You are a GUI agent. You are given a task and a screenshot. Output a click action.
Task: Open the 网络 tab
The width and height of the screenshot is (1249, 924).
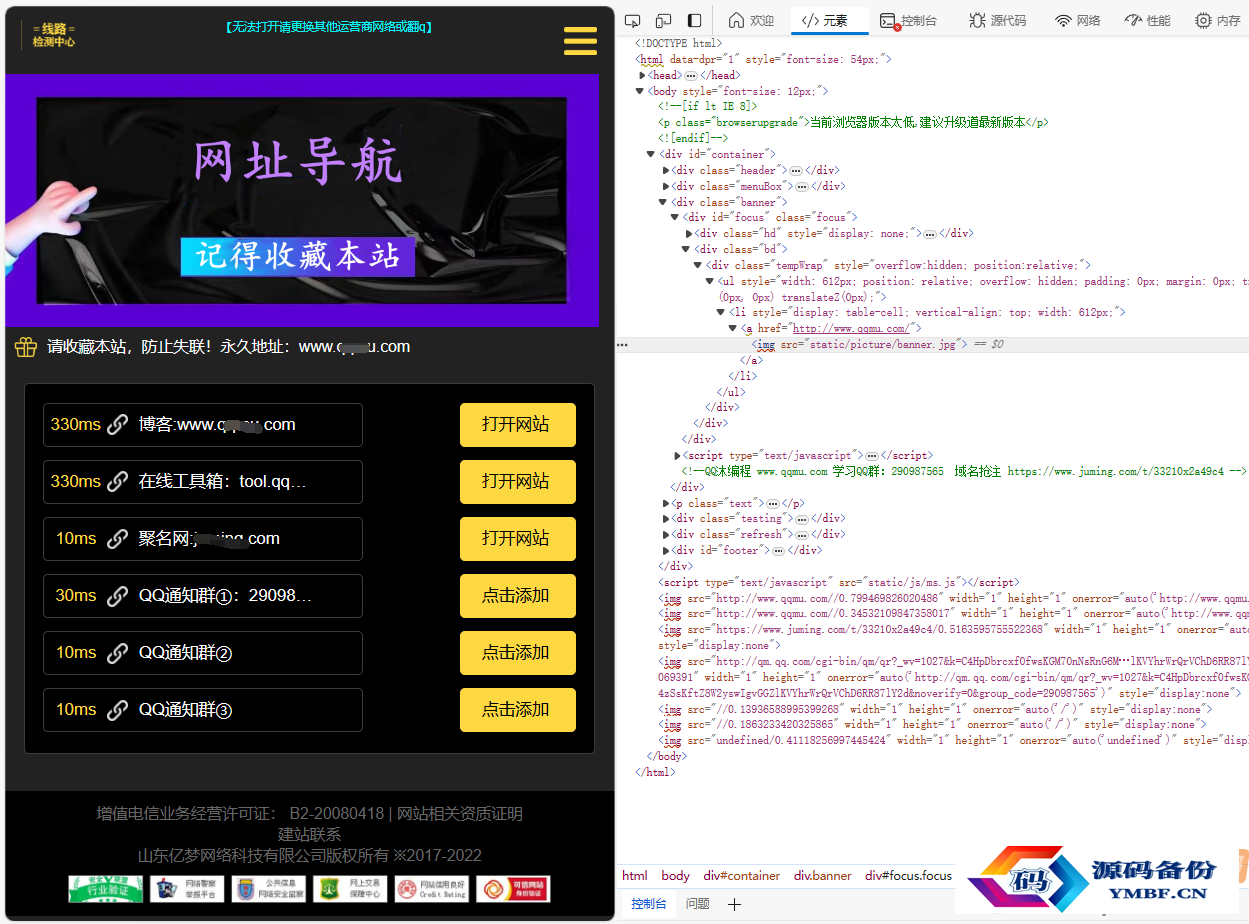tap(1078, 20)
